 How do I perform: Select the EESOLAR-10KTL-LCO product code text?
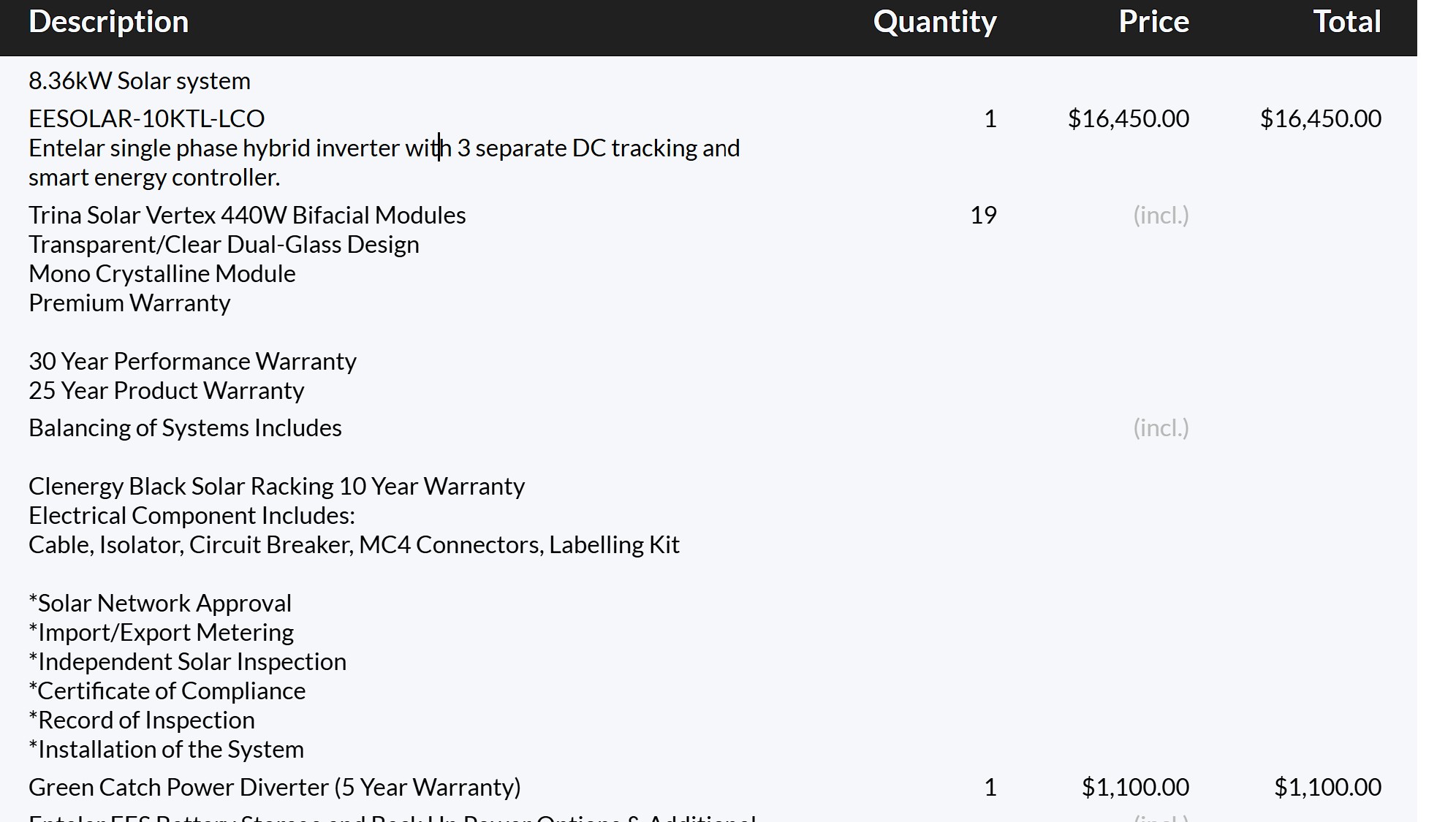[146, 118]
